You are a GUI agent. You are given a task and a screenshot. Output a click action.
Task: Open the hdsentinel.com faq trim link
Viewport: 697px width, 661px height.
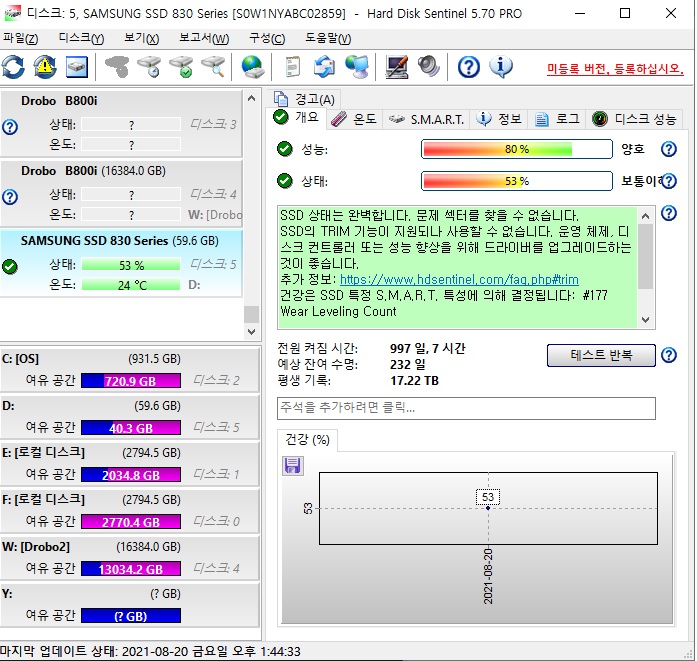pos(459,280)
